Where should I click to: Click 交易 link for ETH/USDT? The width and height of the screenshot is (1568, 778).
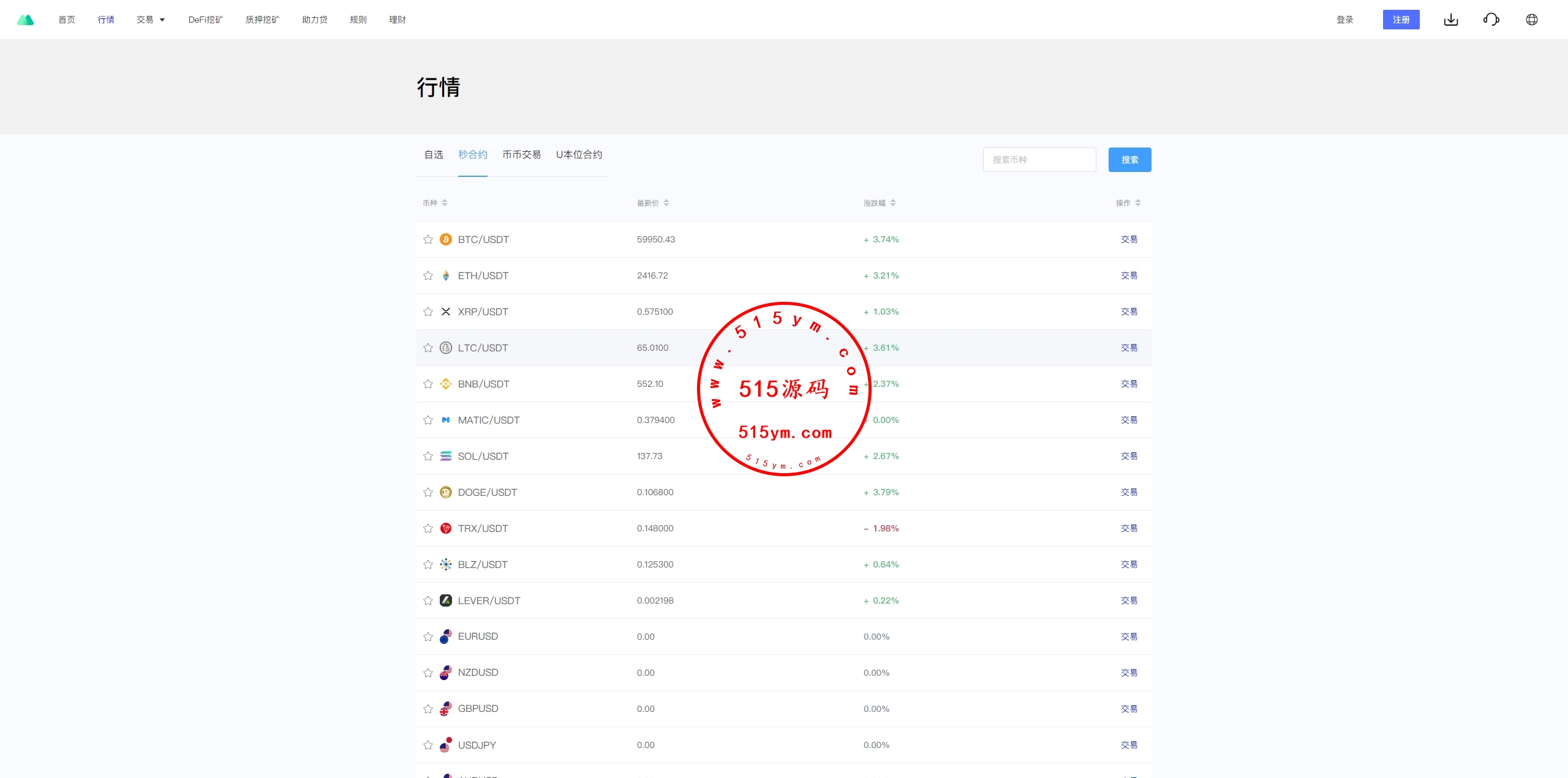pos(1129,275)
